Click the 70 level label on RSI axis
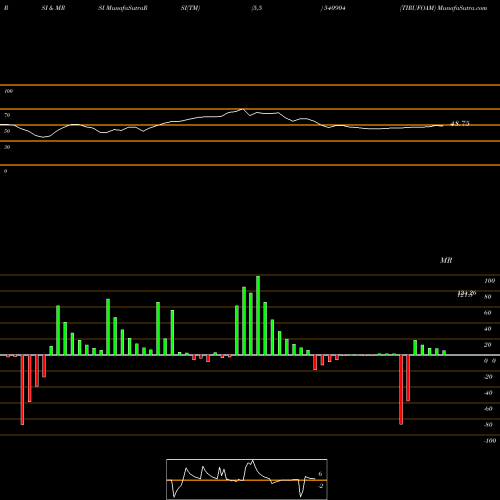The image size is (500, 500). coord(7,115)
